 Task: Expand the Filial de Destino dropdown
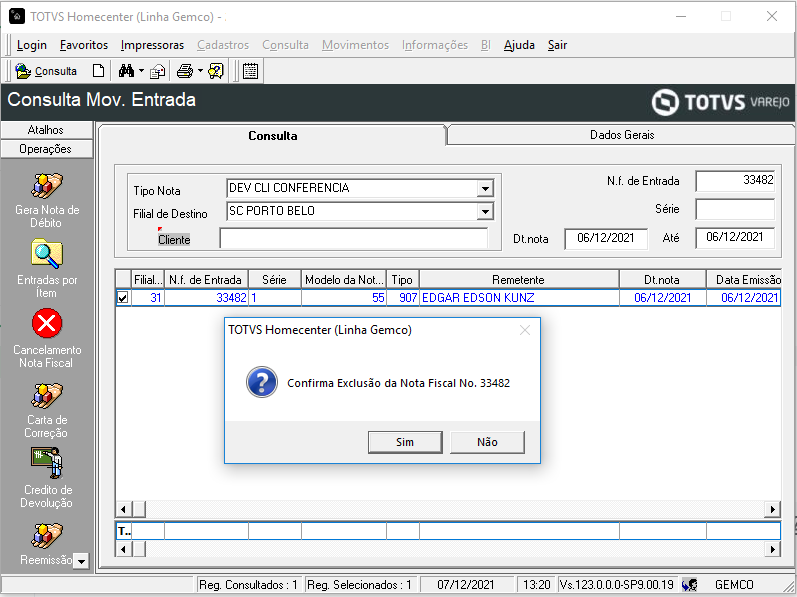(485, 211)
